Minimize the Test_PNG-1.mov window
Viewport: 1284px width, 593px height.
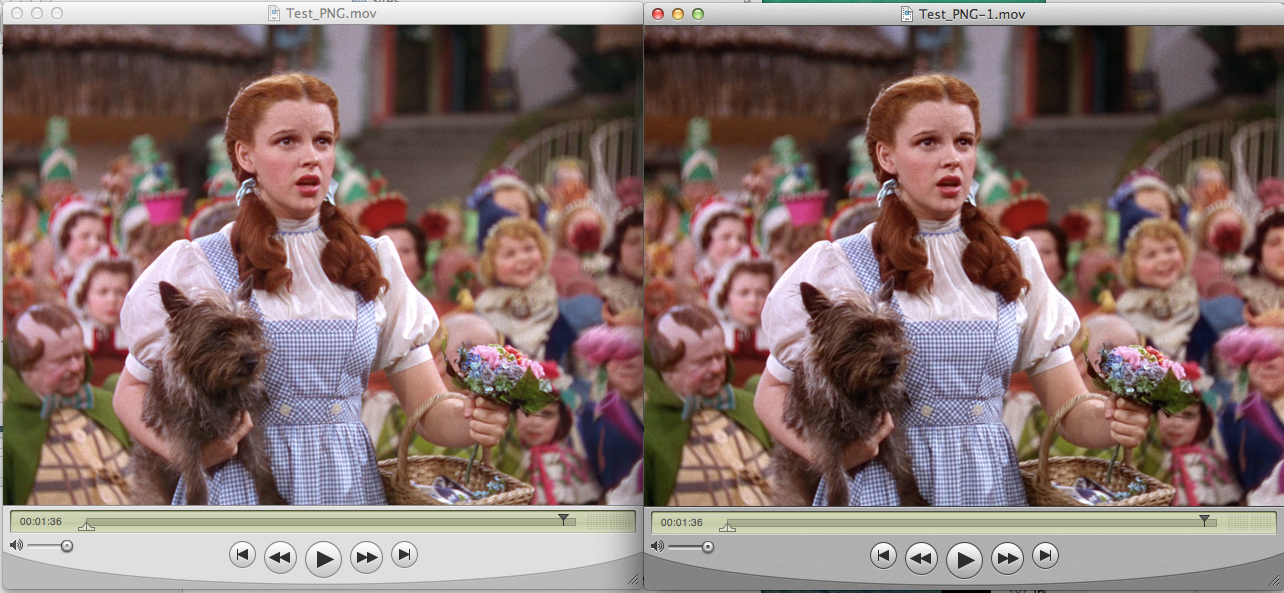click(x=678, y=14)
